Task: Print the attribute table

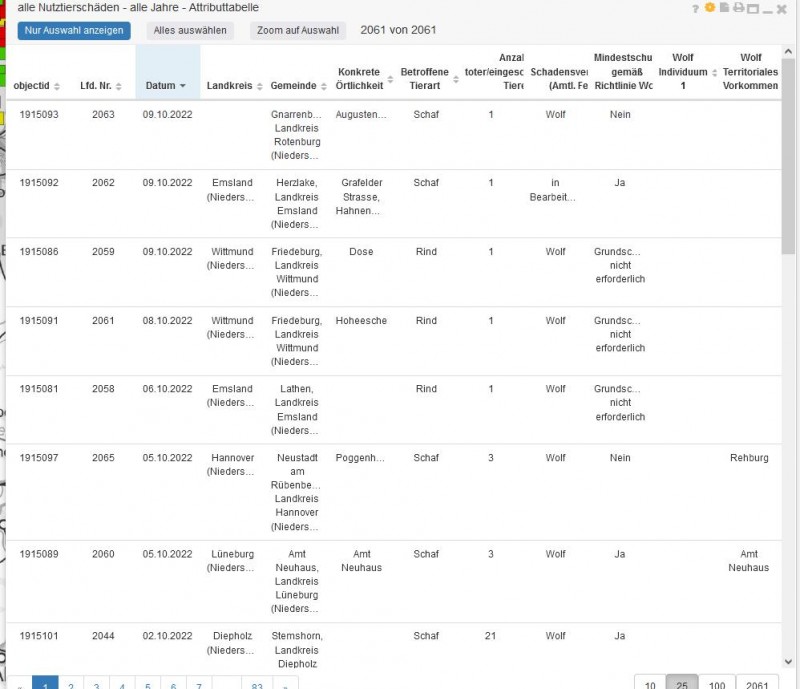Action: coord(738,8)
